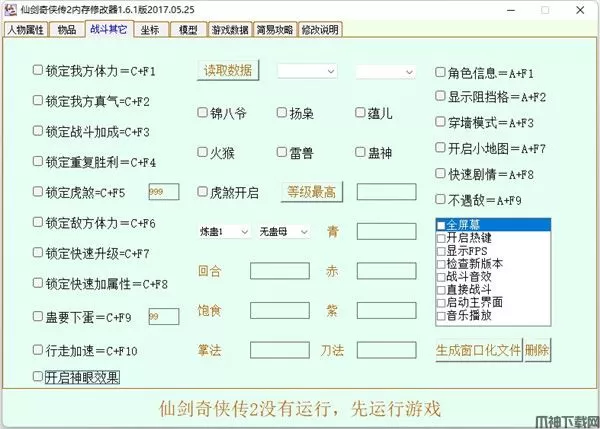The height and width of the screenshot is (429, 600).
Task: Open the 坐标 tab
Action: click(150, 29)
